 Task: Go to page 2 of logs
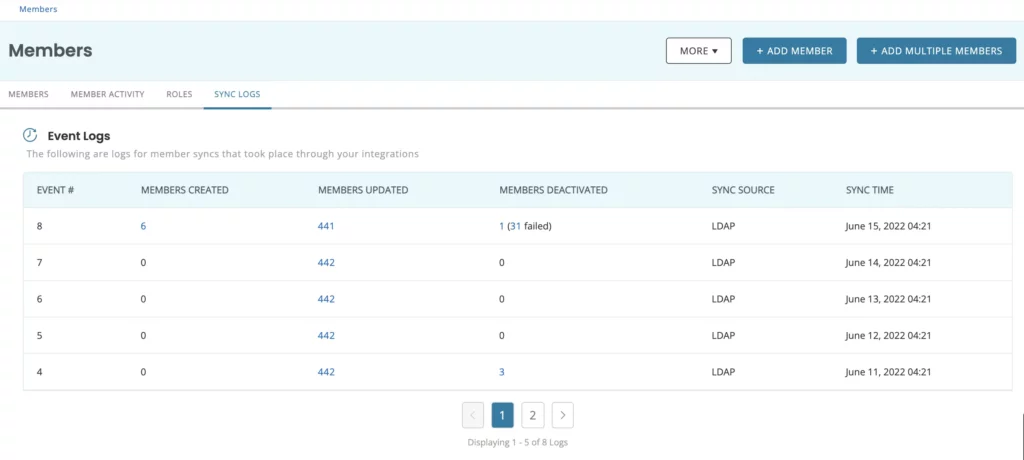coord(532,415)
